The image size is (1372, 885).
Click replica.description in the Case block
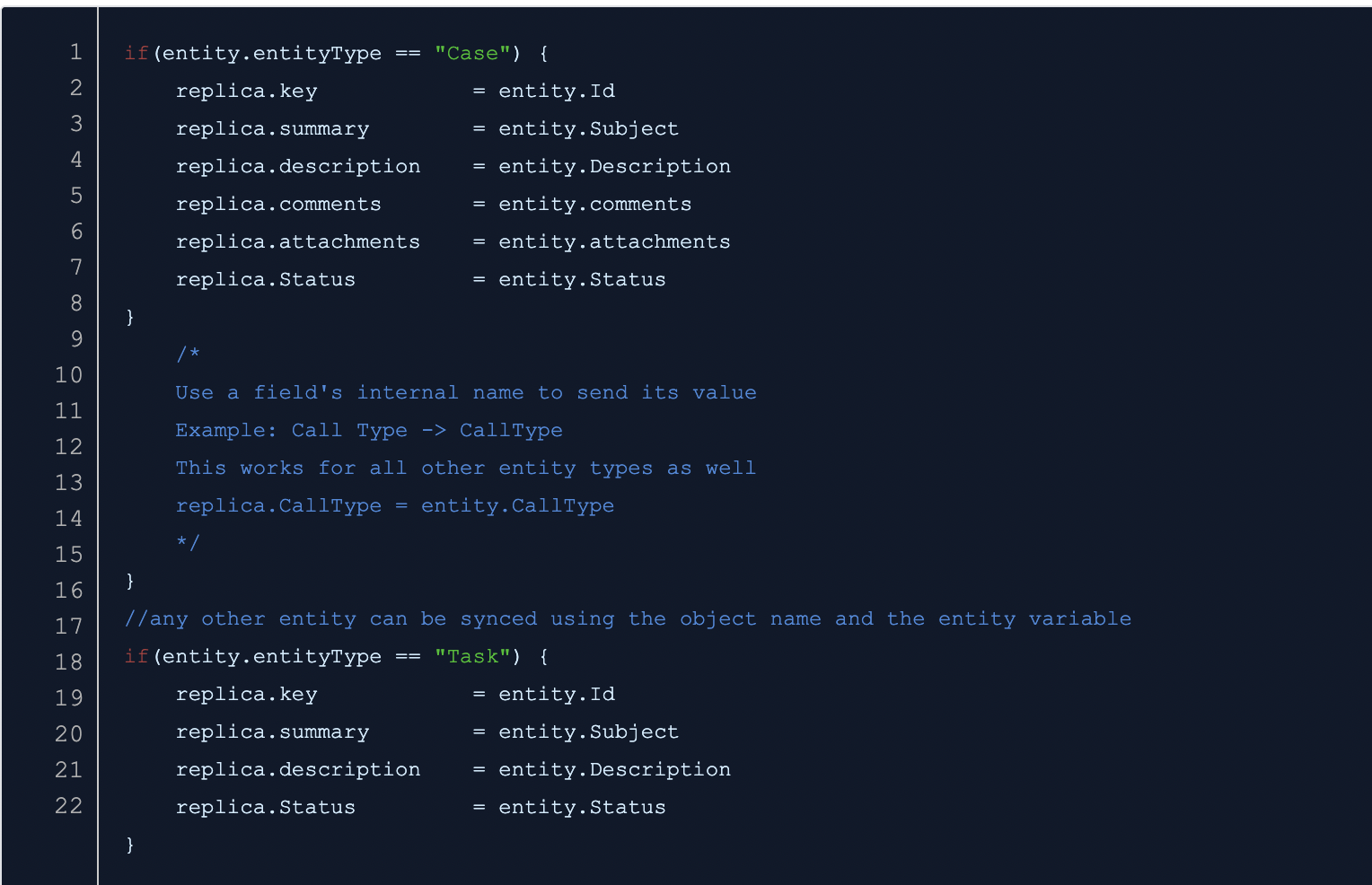click(x=297, y=167)
